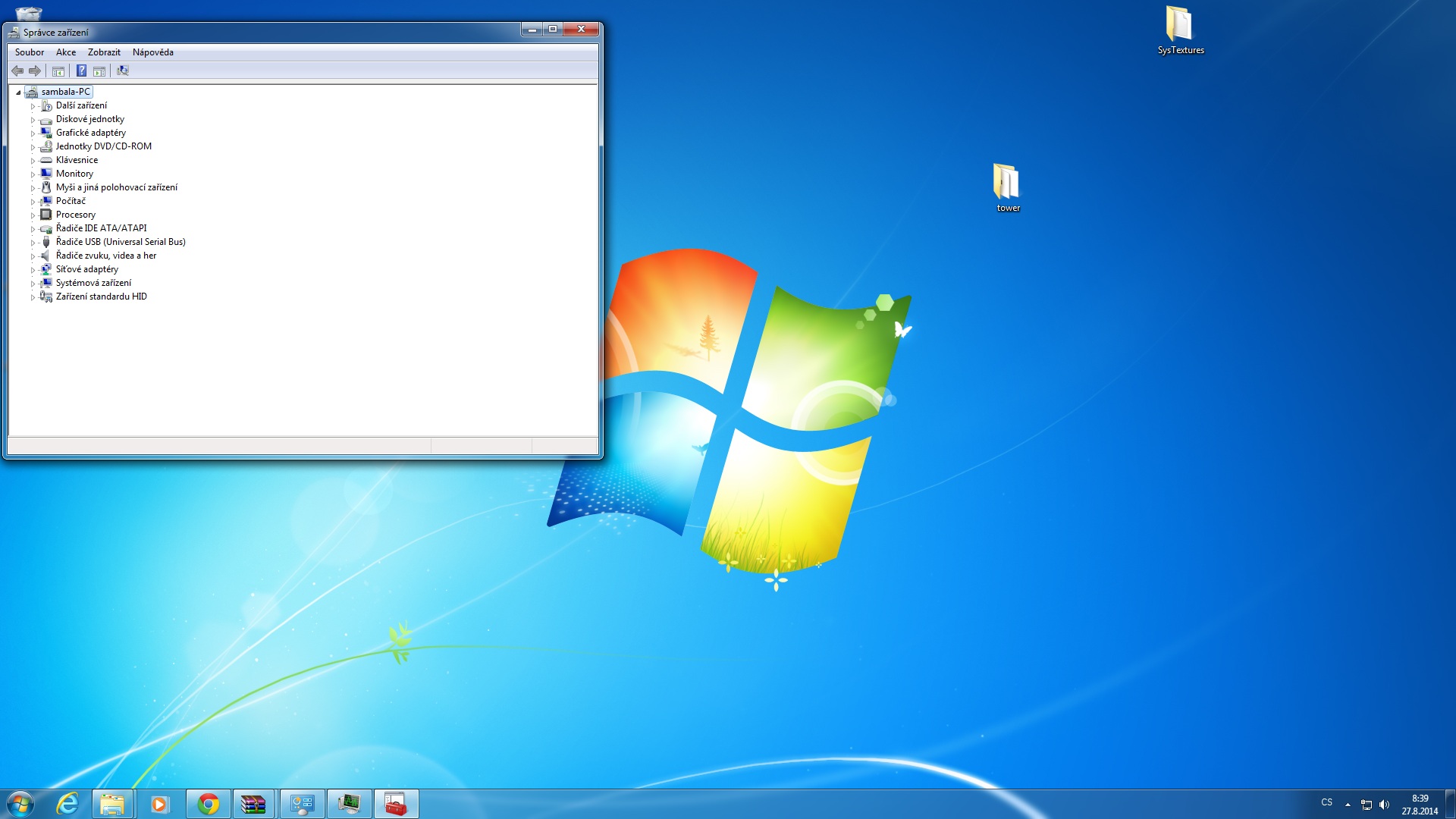This screenshot has height=819, width=1456.
Task: Select Řadiče zvuku, videa a her text
Action: pyautogui.click(x=106, y=256)
